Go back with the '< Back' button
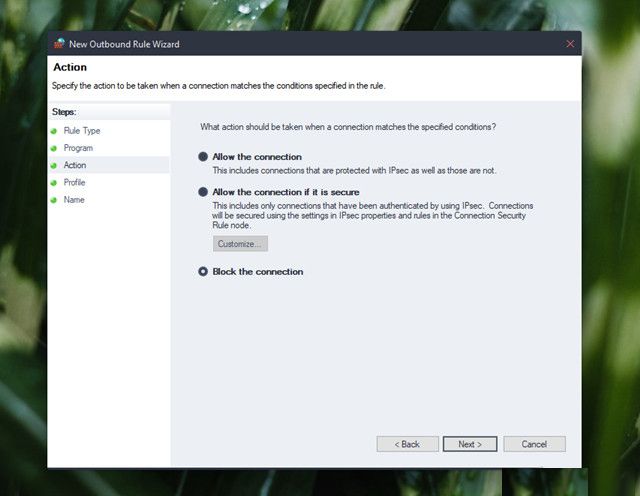This screenshot has width=640, height=496. coord(407,444)
